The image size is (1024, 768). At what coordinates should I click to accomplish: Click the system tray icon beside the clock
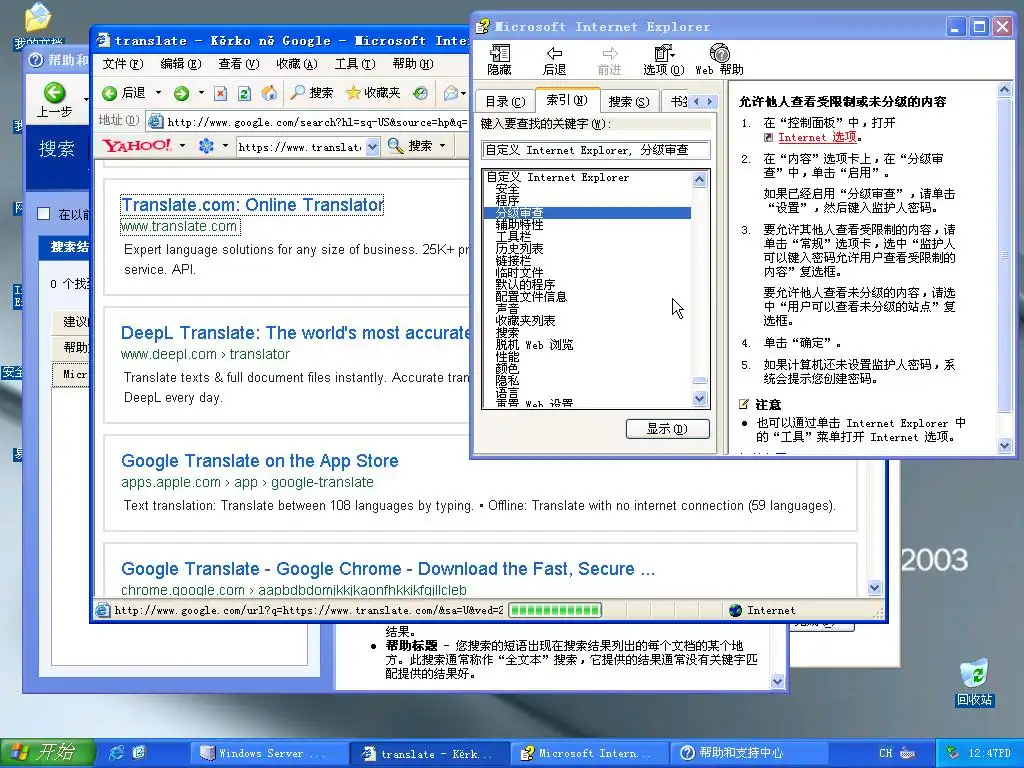click(953, 753)
